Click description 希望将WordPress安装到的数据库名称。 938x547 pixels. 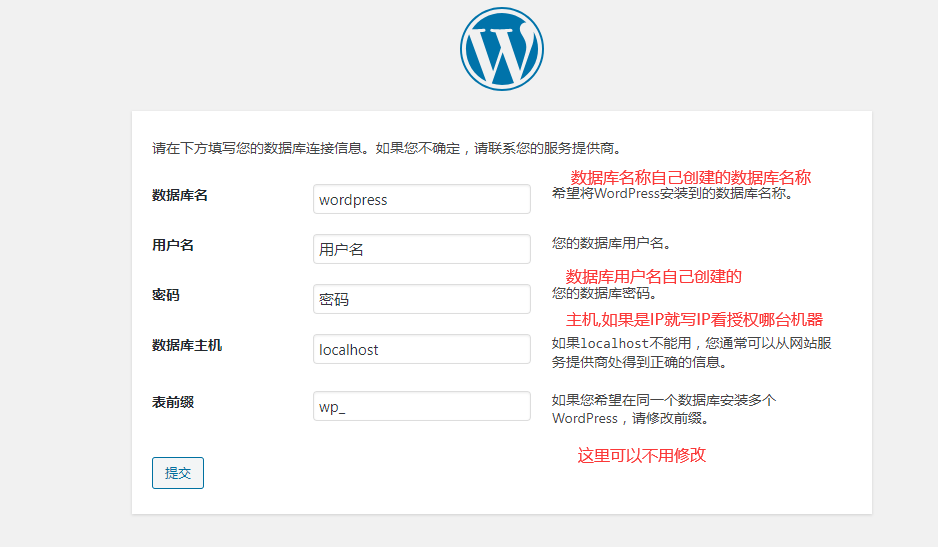click(x=673, y=193)
